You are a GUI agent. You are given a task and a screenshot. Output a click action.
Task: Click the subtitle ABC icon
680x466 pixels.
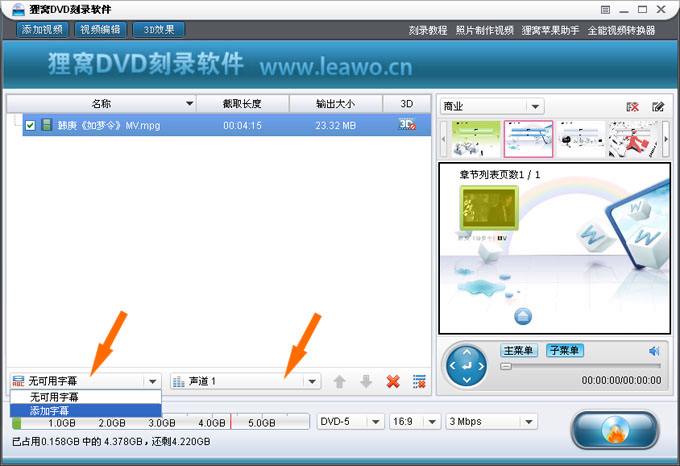point(18,381)
